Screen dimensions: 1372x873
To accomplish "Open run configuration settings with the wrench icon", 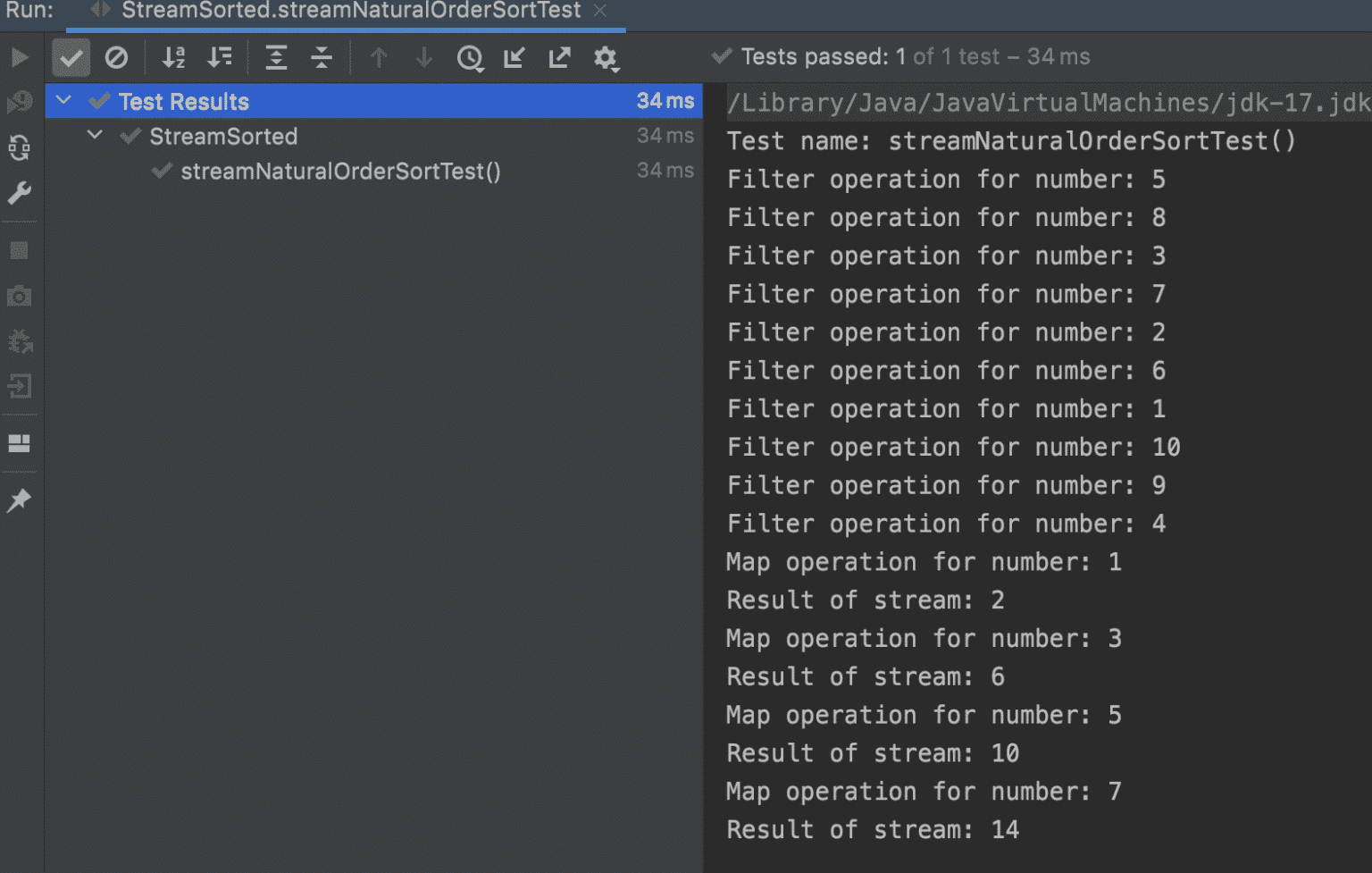I will pos(19,193).
